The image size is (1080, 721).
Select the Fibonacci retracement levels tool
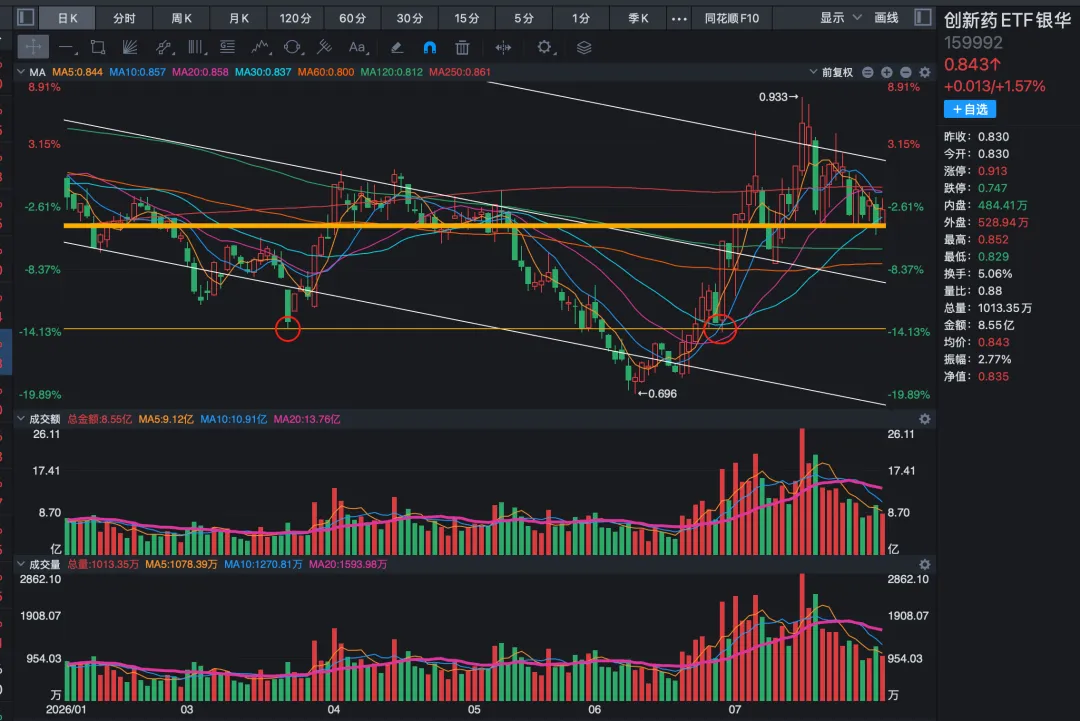click(x=227, y=48)
